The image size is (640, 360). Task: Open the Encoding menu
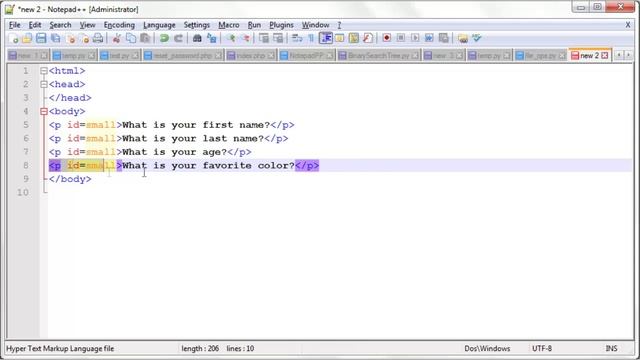click(119, 25)
